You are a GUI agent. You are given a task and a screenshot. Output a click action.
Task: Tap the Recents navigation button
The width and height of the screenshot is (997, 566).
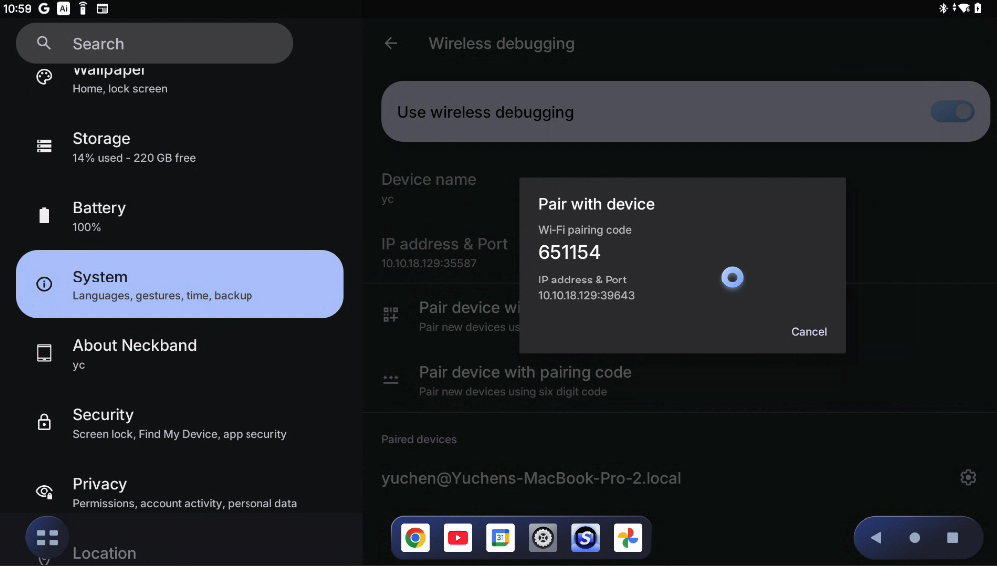click(952, 538)
